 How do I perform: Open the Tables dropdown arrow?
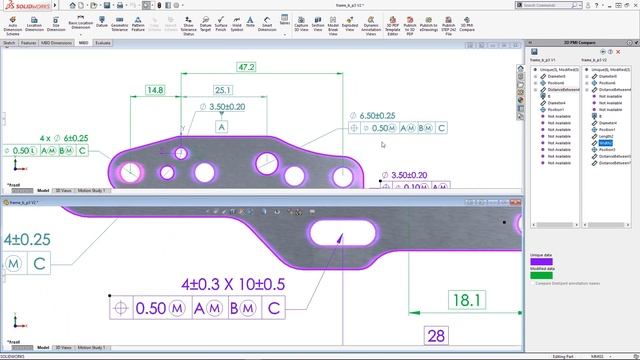click(x=284, y=35)
